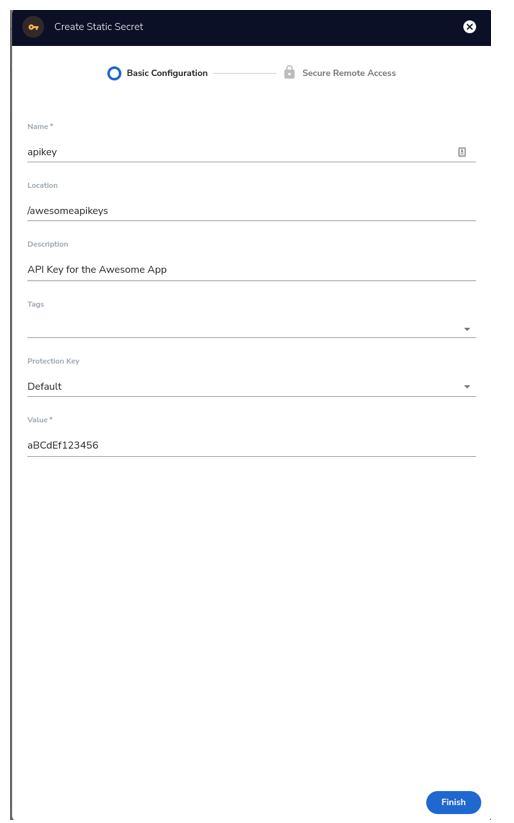This screenshot has width=514, height=823.
Task: Click the Tags field label
Action: tap(36, 304)
